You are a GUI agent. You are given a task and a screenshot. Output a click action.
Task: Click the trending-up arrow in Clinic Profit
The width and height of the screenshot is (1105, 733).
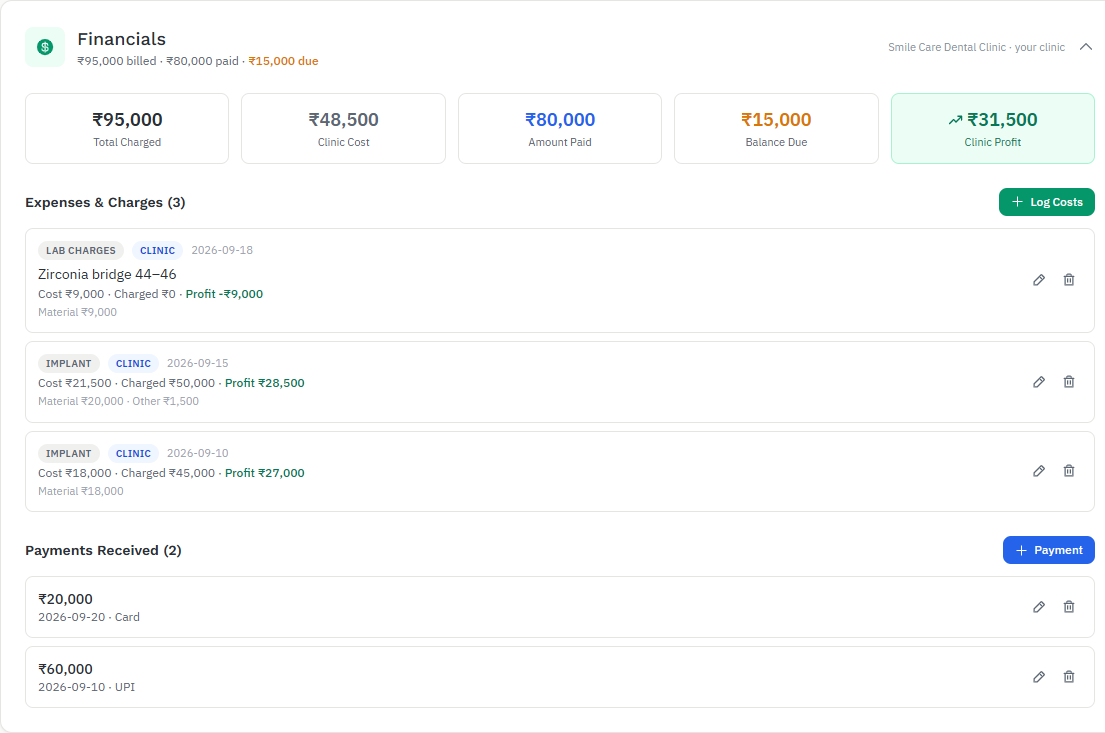click(955, 120)
